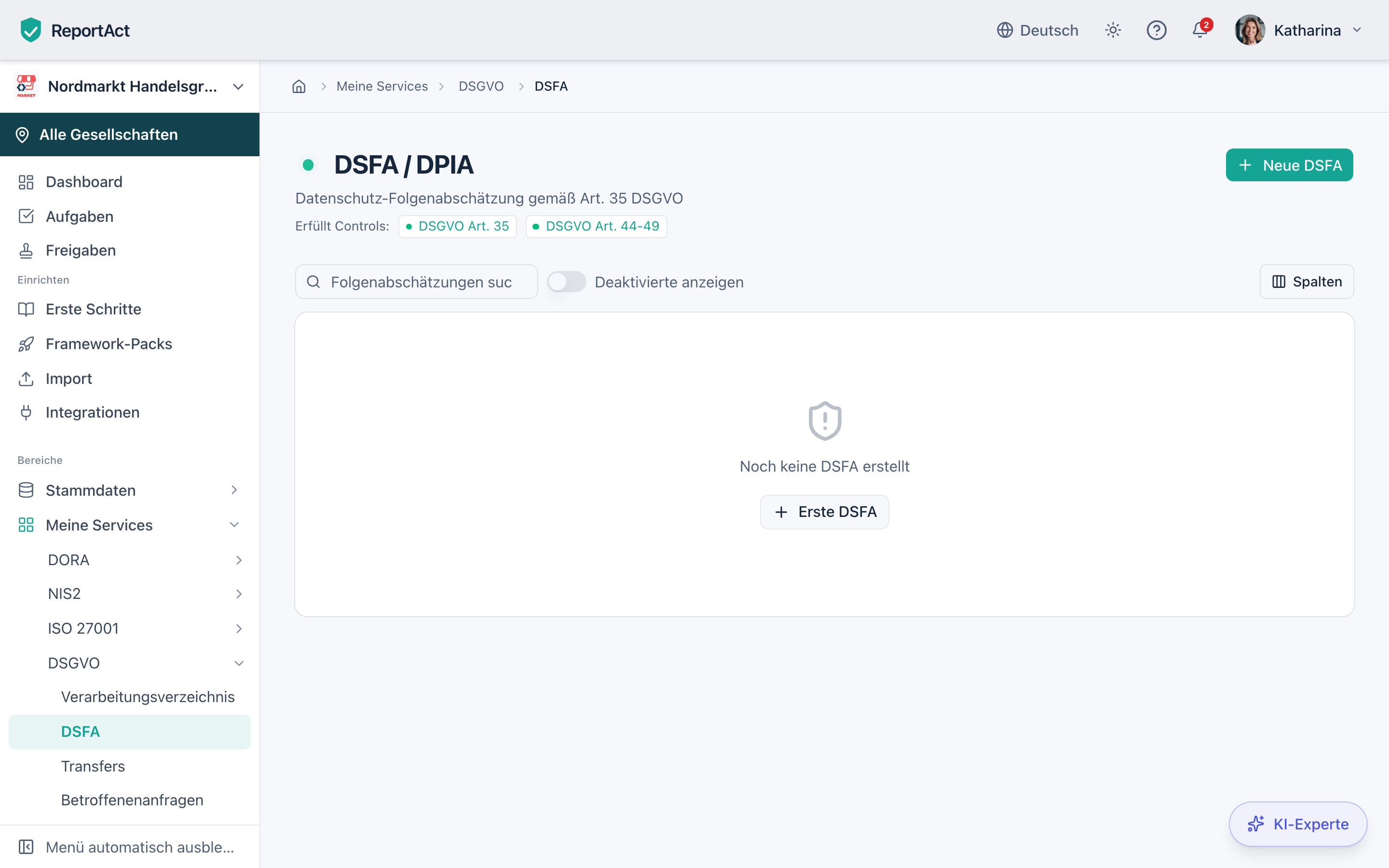Screen dimensions: 1389x868
Task: Open the language globe selector
Action: point(1037,30)
